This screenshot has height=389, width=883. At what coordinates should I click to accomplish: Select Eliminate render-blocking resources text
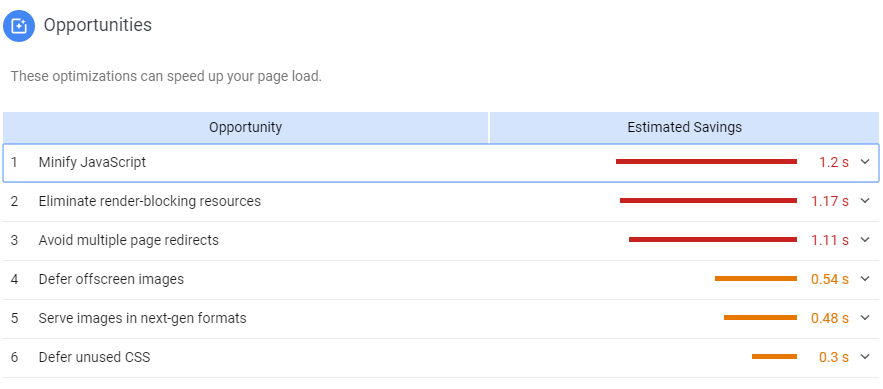tap(150, 201)
